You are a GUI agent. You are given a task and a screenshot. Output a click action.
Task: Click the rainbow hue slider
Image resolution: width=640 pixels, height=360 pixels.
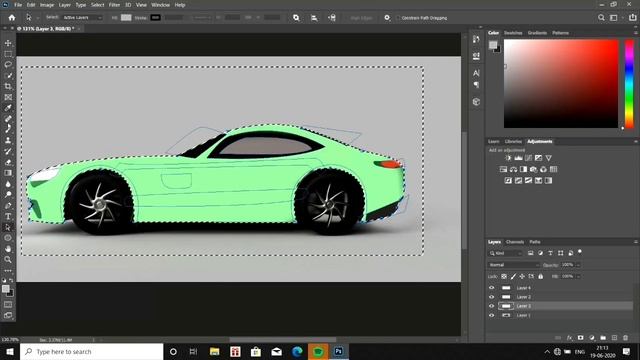tap(629, 84)
